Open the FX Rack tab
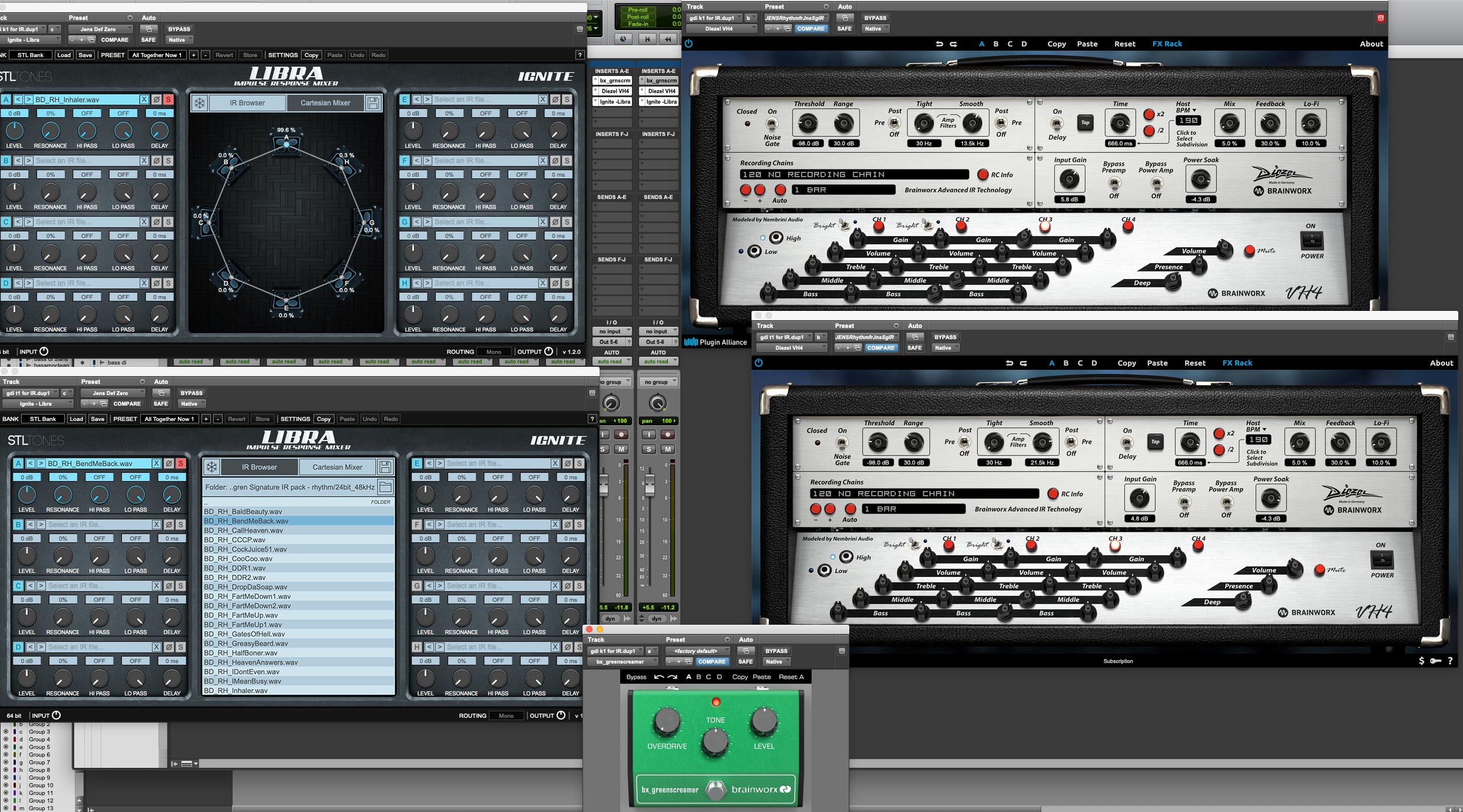Viewport: 1463px width, 812px height. 1167,44
